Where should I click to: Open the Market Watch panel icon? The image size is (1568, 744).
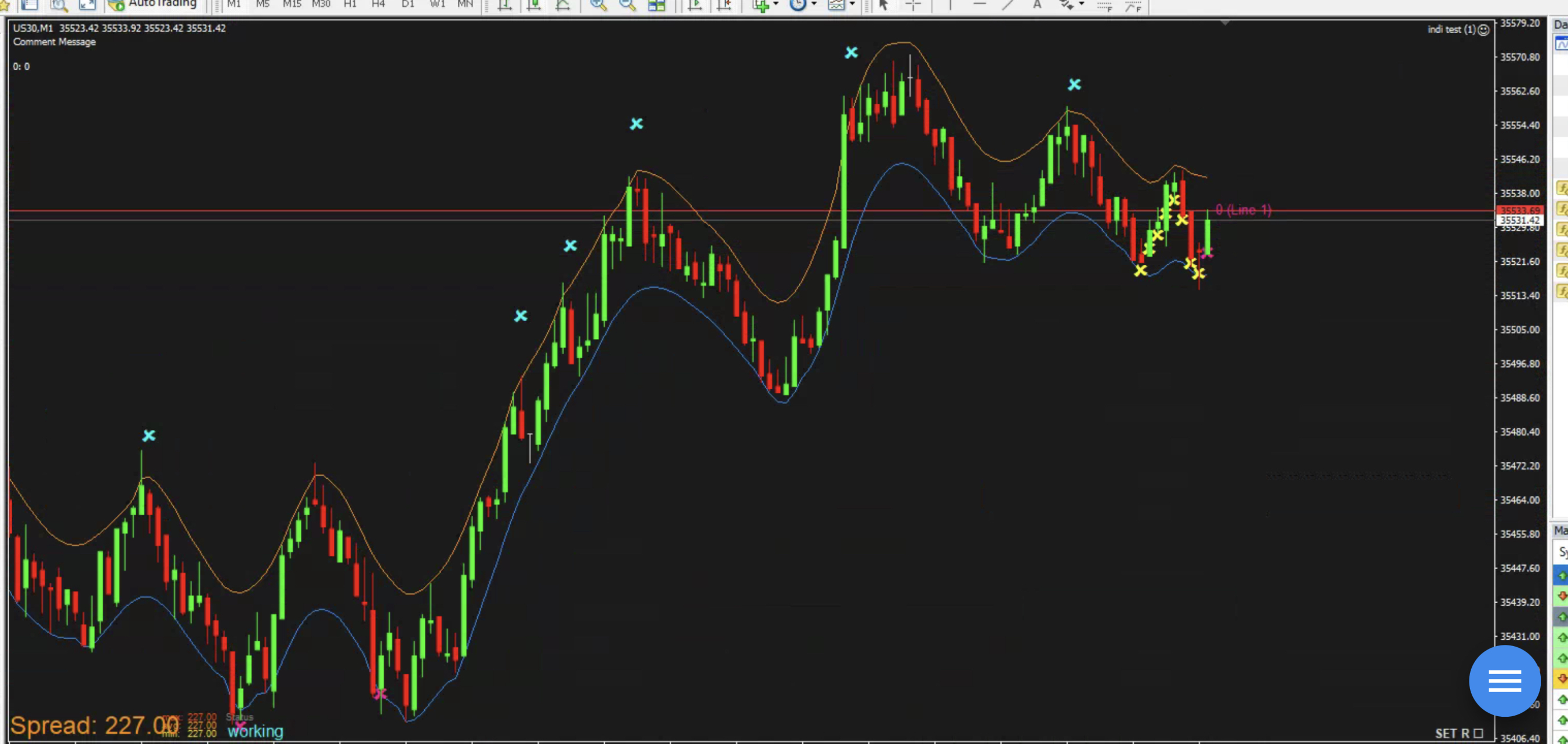[x=29, y=5]
